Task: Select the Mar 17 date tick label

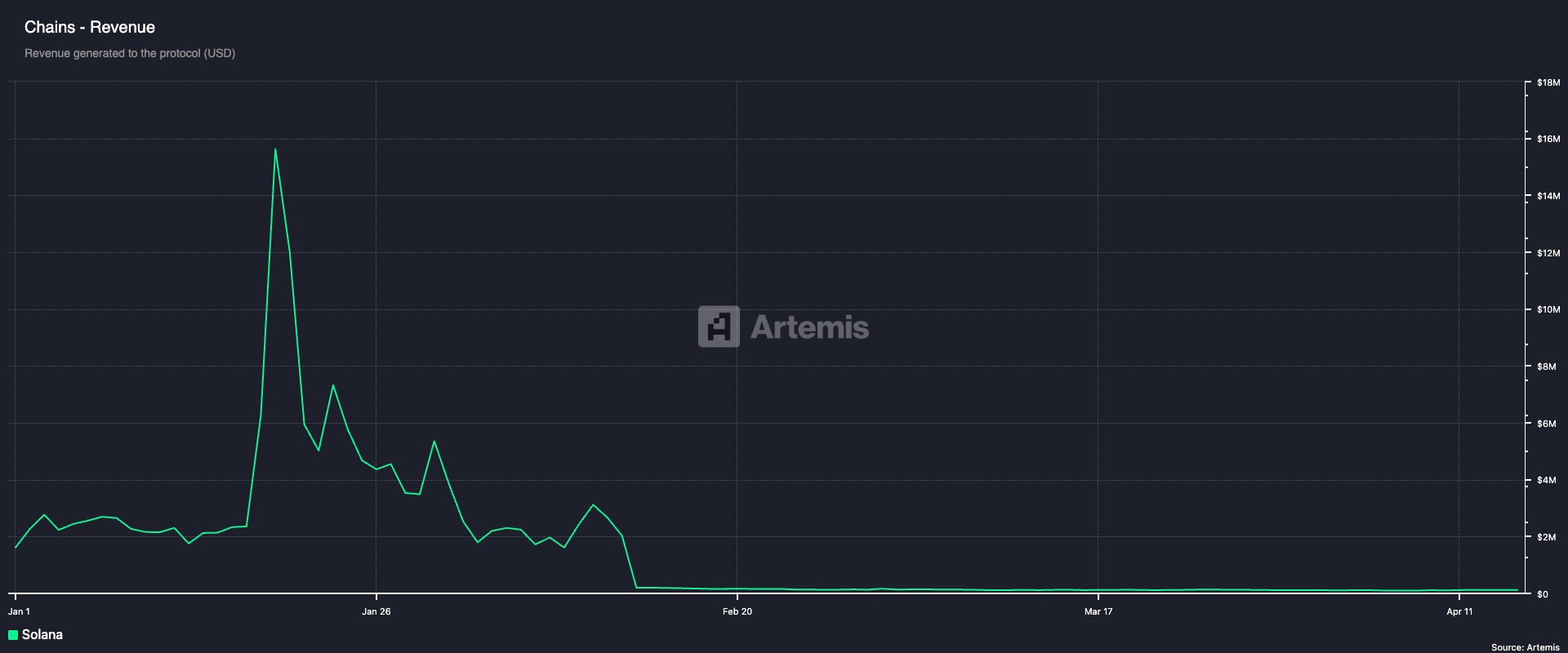Action: coord(1098,611)
